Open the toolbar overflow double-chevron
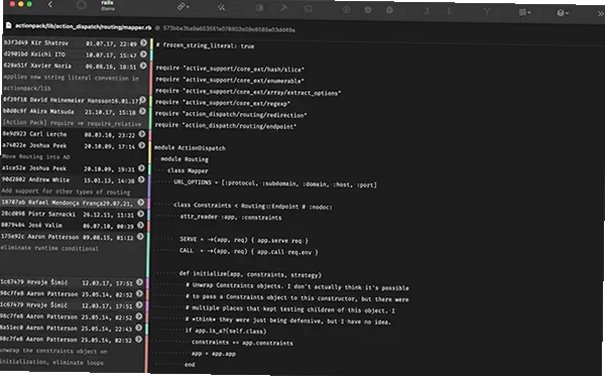 point(600,14)
